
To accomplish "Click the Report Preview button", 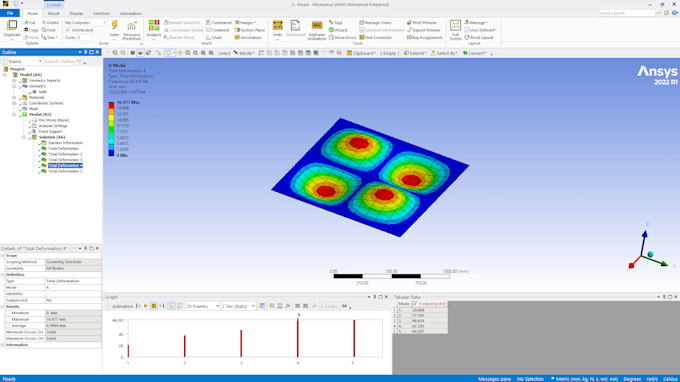I will point(424,30).
